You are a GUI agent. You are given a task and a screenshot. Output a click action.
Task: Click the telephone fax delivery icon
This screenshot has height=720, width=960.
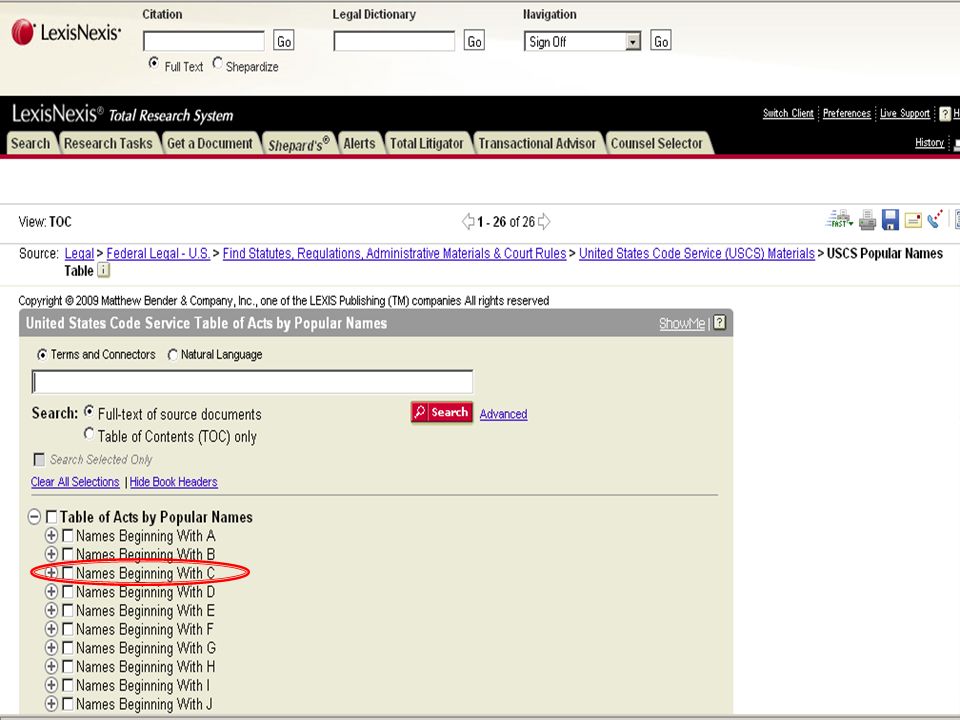(935, 219)
